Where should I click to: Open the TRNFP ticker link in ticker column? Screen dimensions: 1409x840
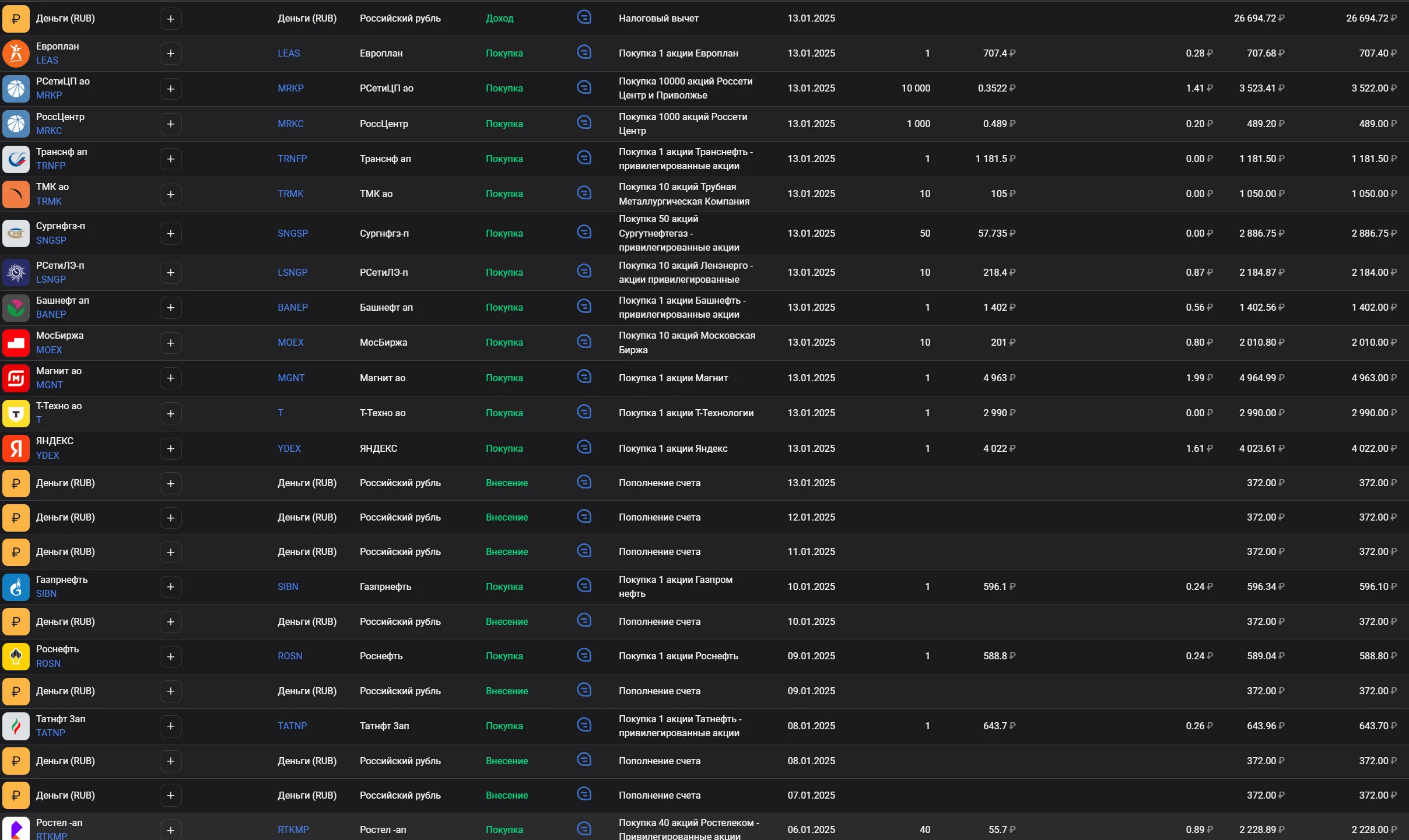click(x=292, y=159)
